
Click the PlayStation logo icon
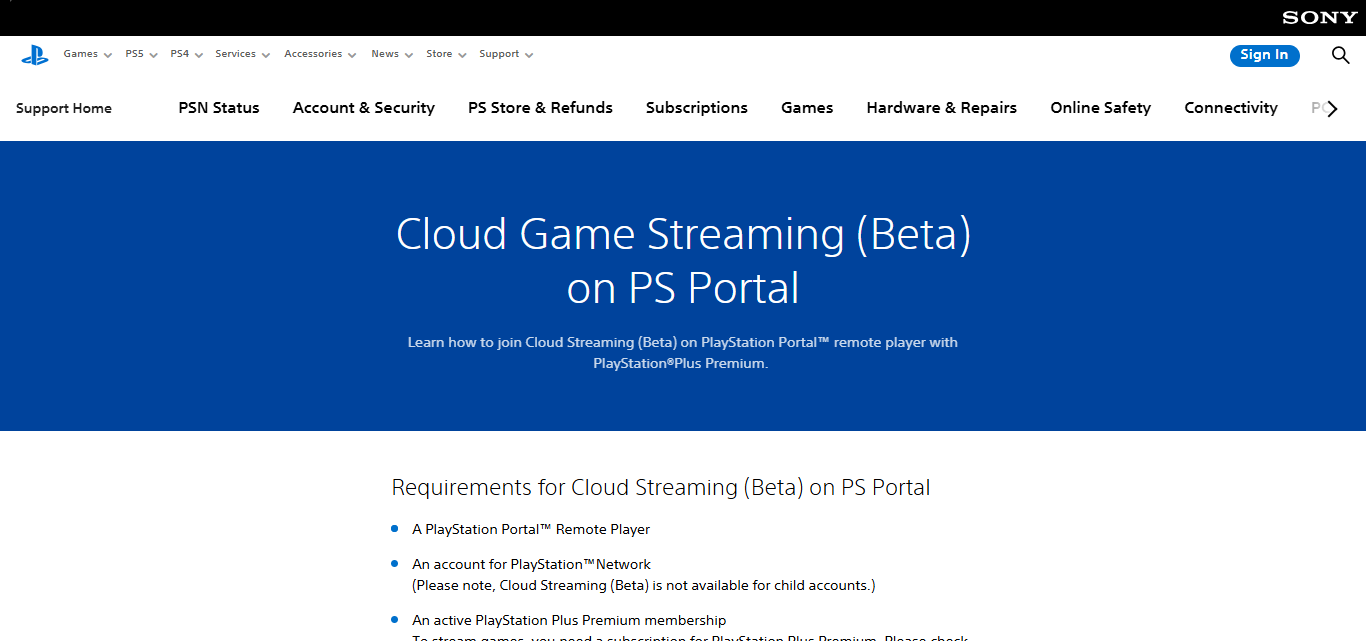tap(35, 55)
